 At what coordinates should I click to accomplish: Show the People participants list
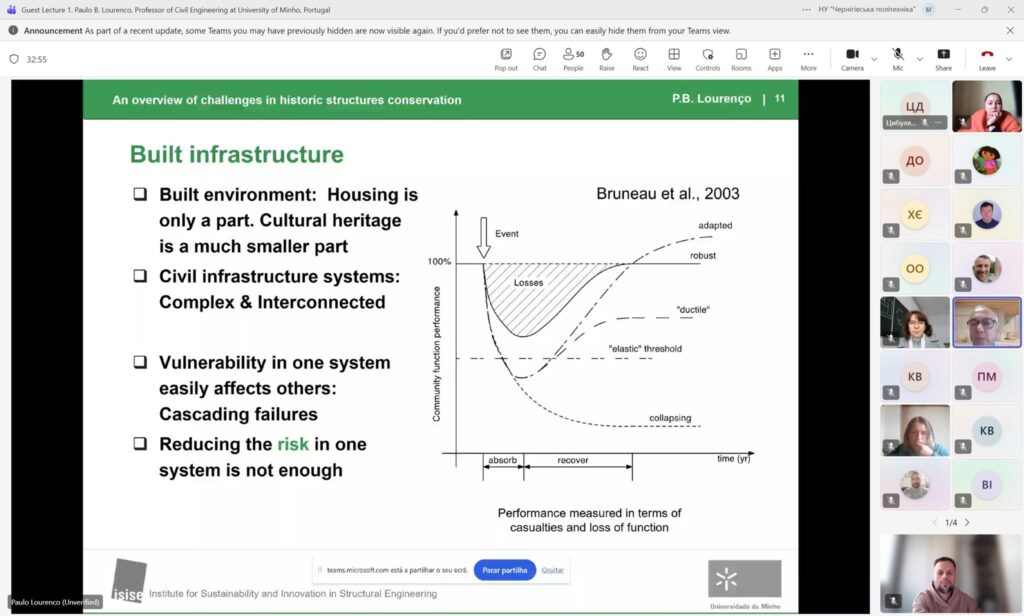pos(573,58)
